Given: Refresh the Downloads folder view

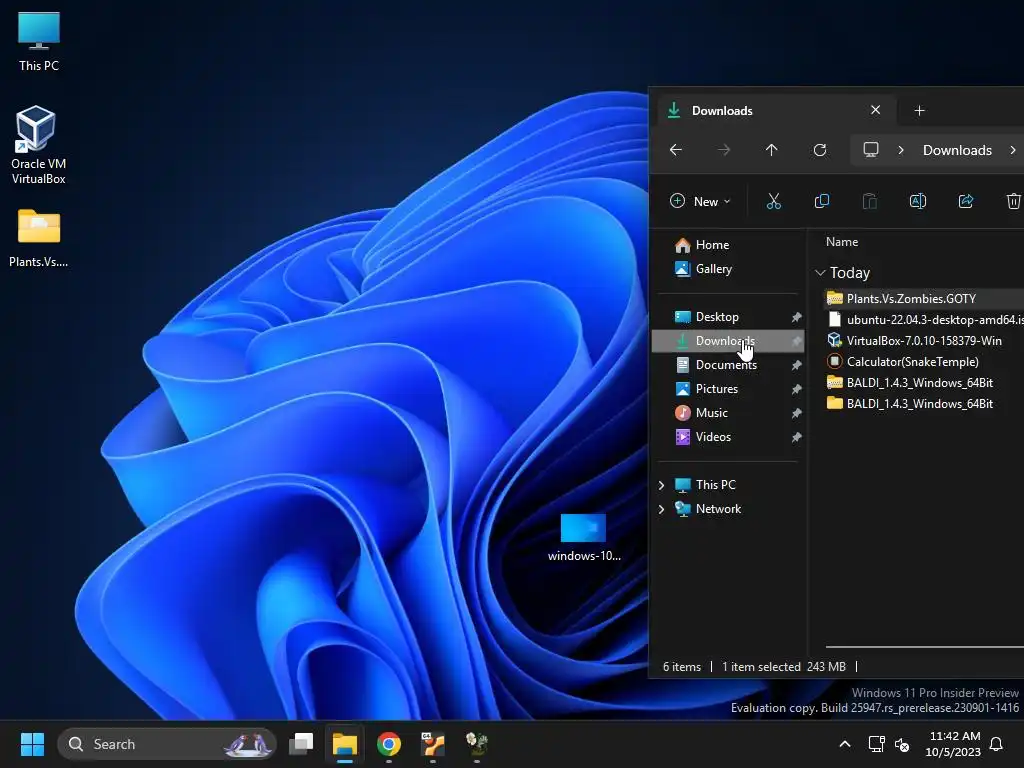Looking at the screenshot, I should (820, 150).
